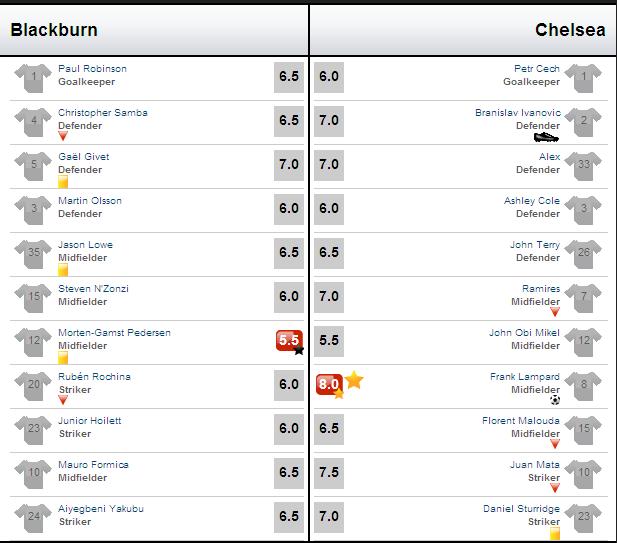Click the red arrow under Florent Malouda

click(x=555, y=444)
